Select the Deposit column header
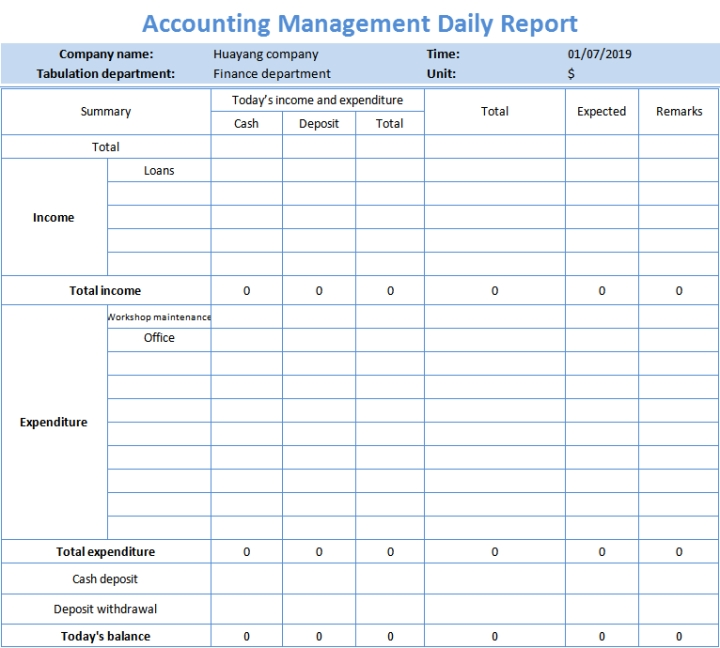 click(x=319, y=124)
